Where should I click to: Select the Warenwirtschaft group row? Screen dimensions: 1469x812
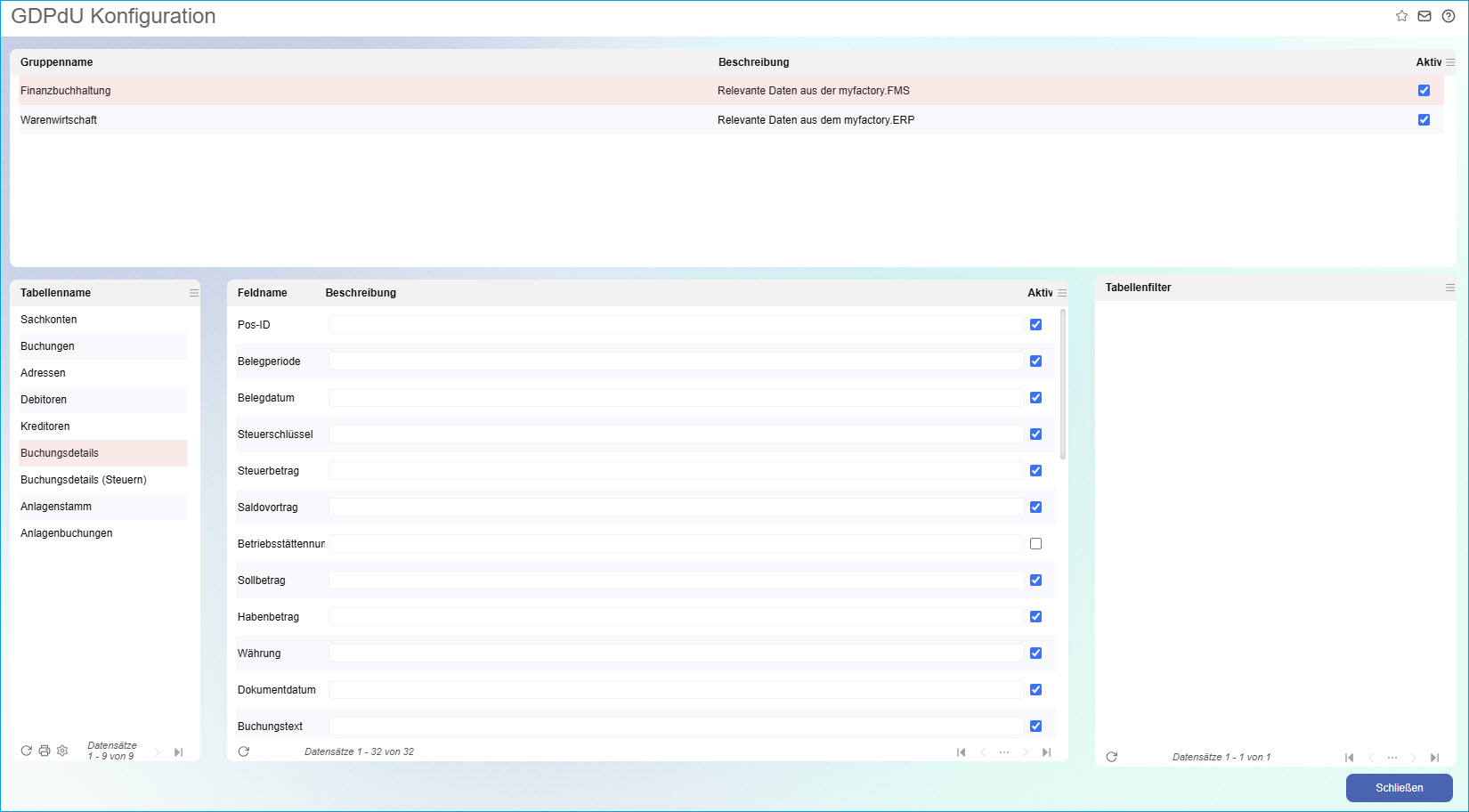coord(59,120)
